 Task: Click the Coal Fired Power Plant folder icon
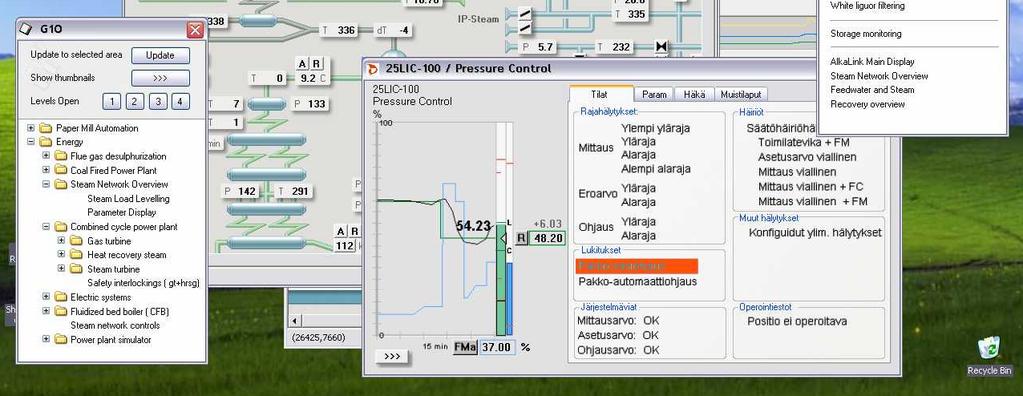click(x=61, y=170)
